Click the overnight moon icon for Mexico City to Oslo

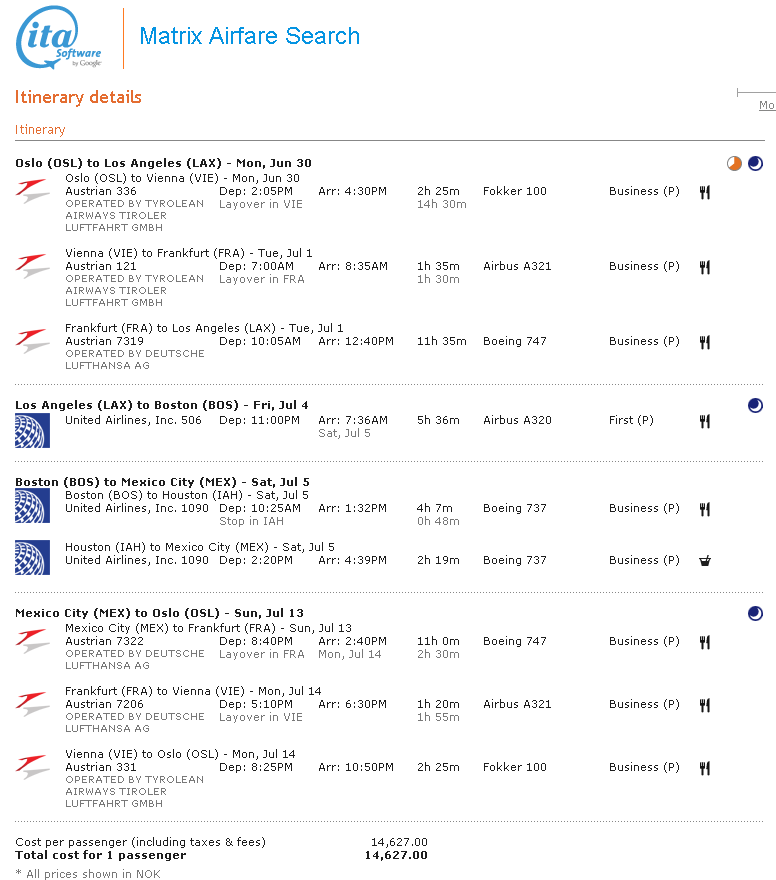click(755, 613)
